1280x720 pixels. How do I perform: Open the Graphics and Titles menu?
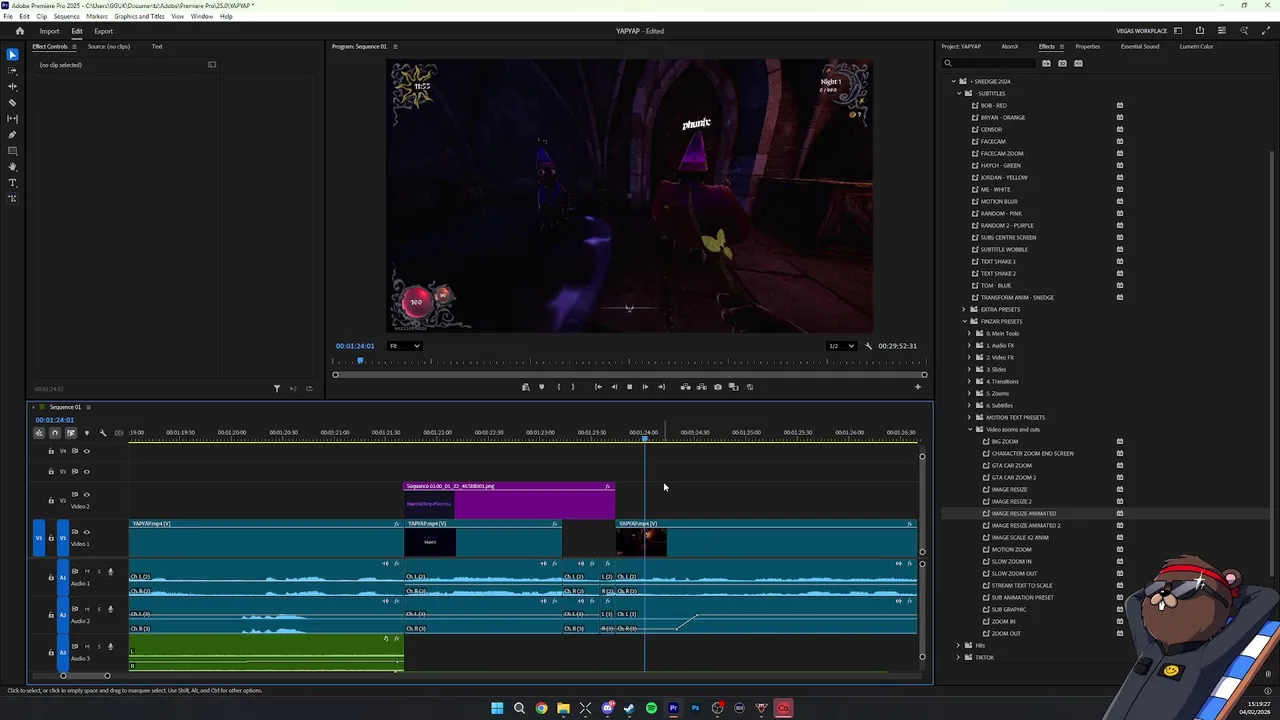click(139, 17)
